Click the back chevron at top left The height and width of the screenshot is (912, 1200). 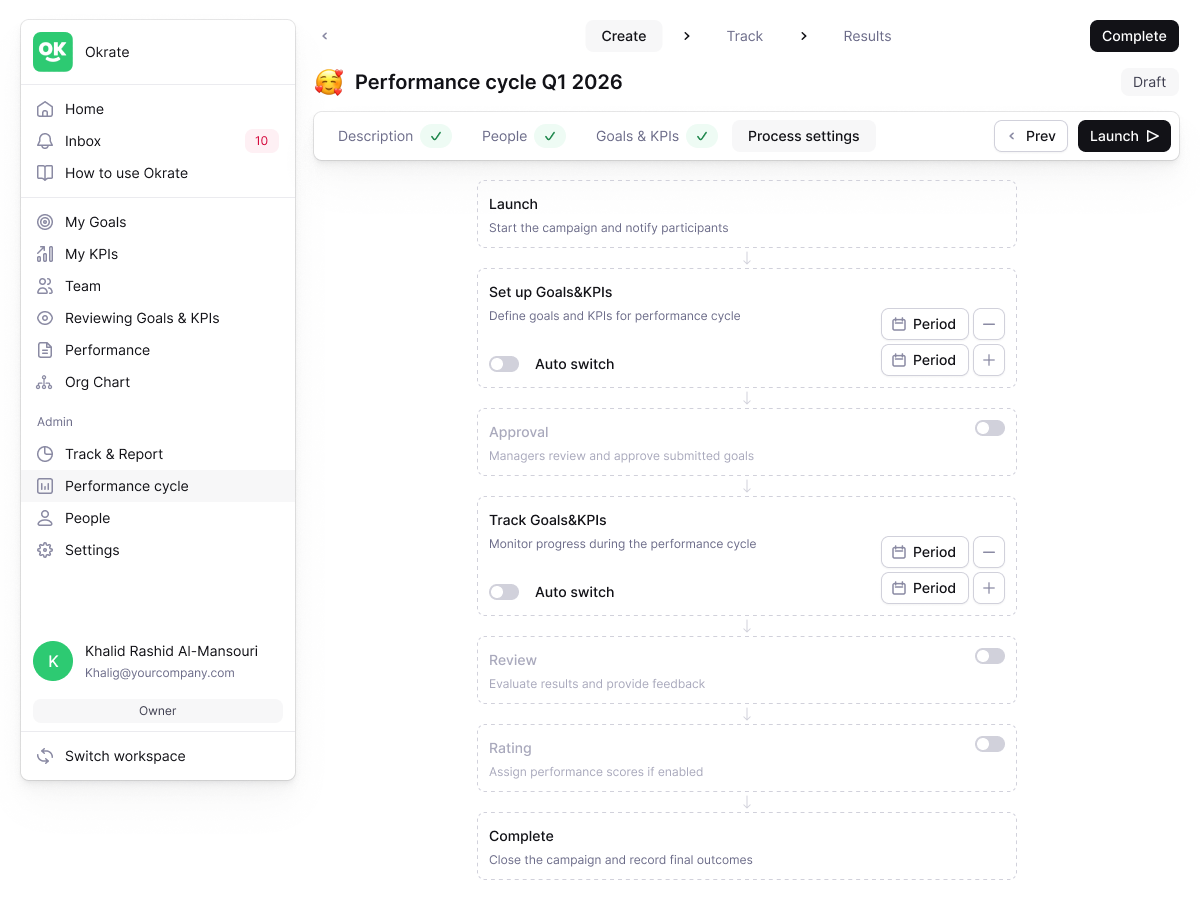tap(325, 36)
